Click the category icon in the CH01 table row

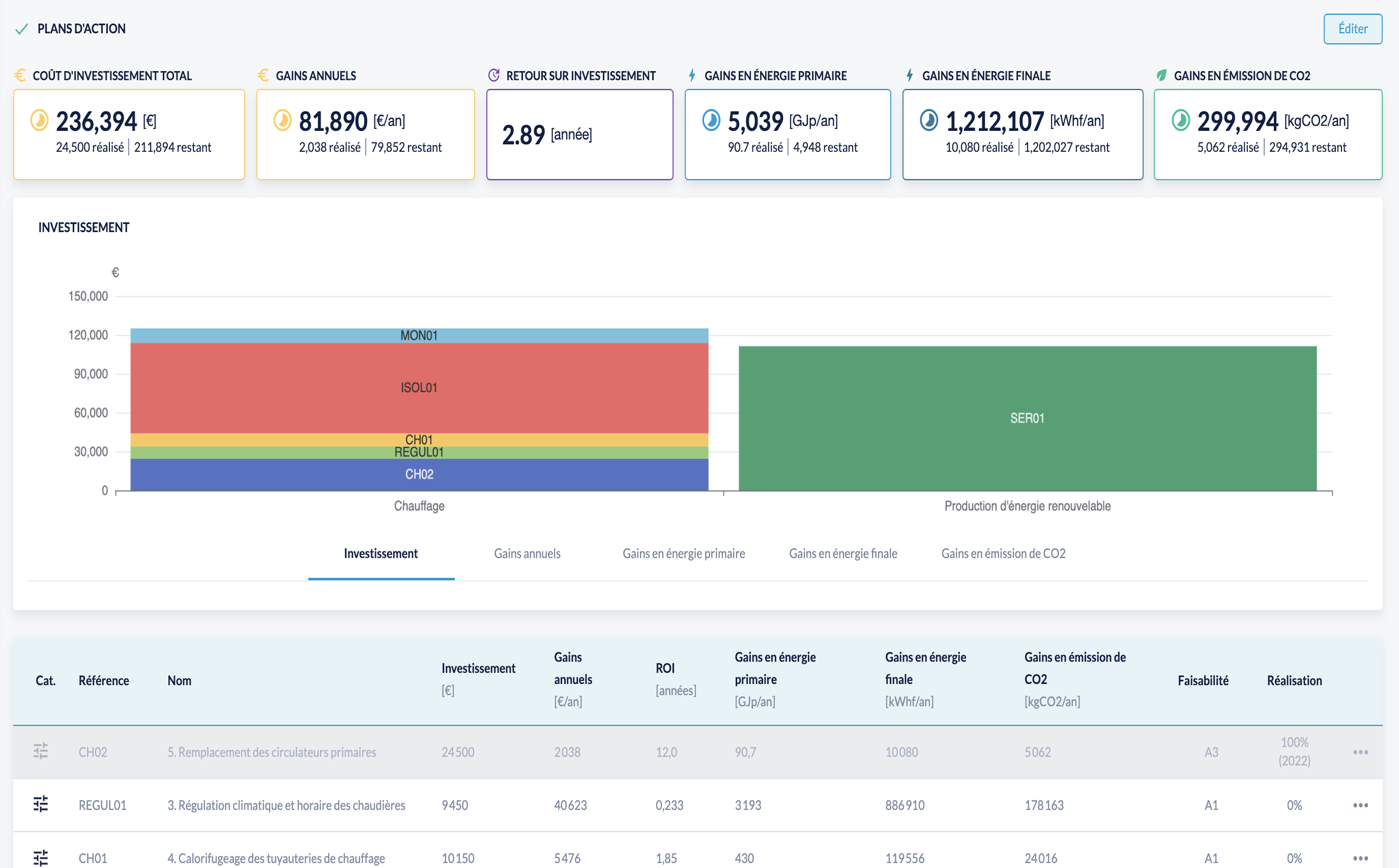tap(41, 858)
